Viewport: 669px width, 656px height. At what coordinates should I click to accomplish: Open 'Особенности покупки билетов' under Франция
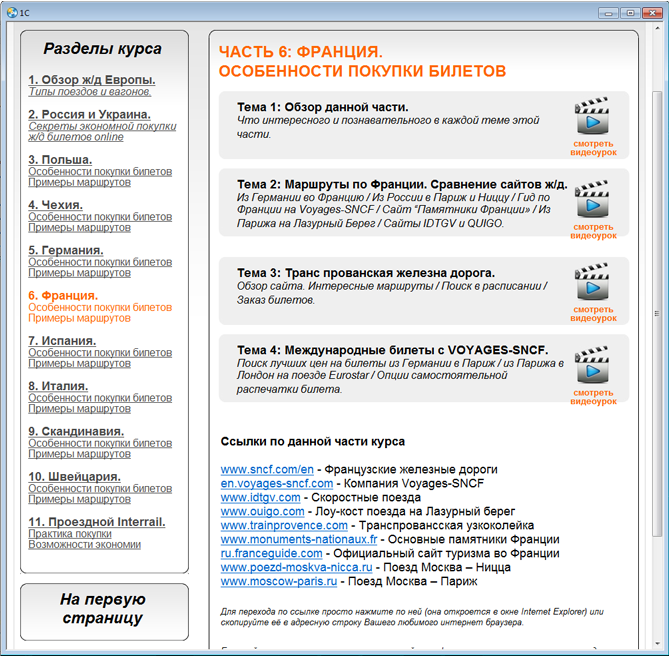pyautogui.click(x=100, y=308)
